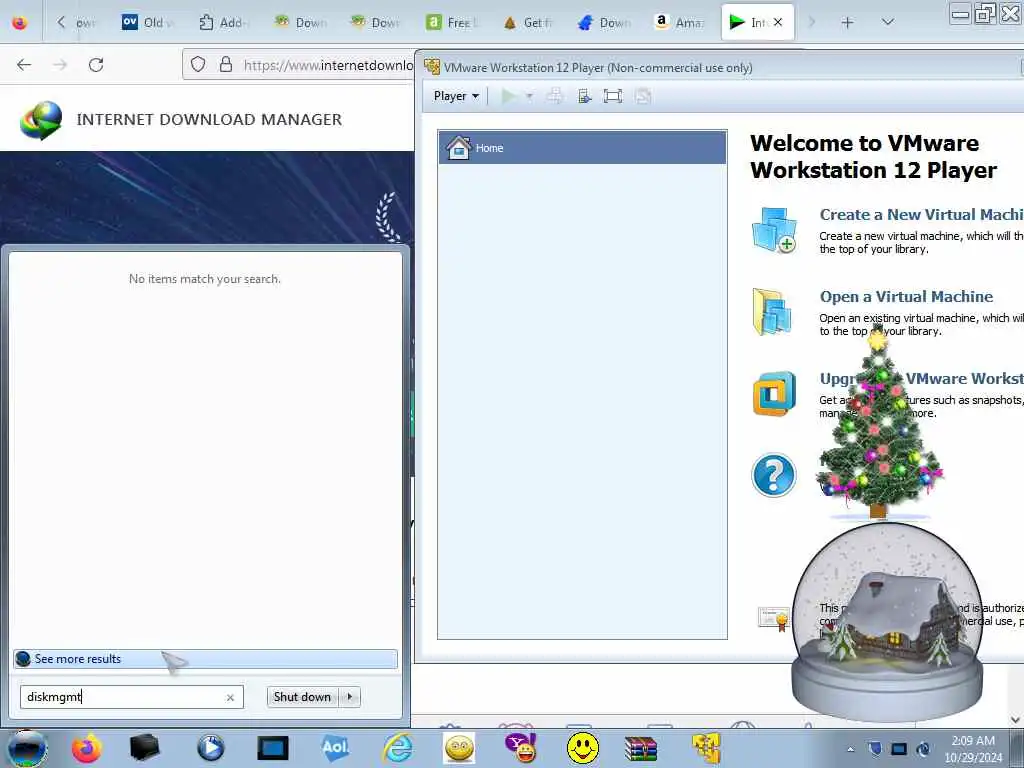Enter full screen mode icon in VMware toolbar
The image size is (1024, 768).
[613, 97]
